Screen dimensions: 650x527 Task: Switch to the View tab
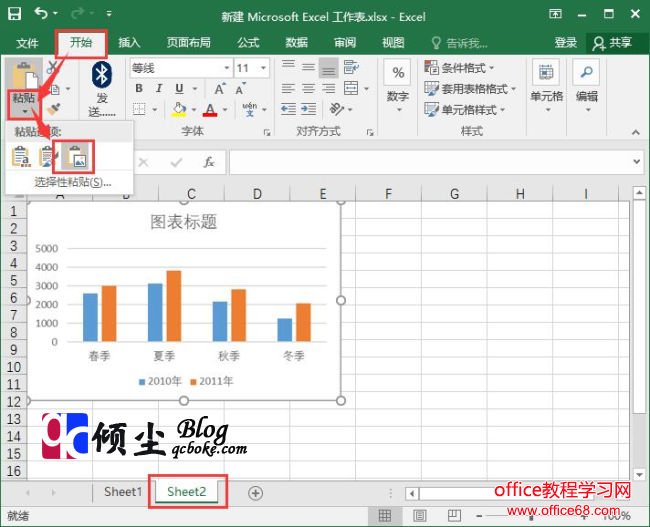393,43
